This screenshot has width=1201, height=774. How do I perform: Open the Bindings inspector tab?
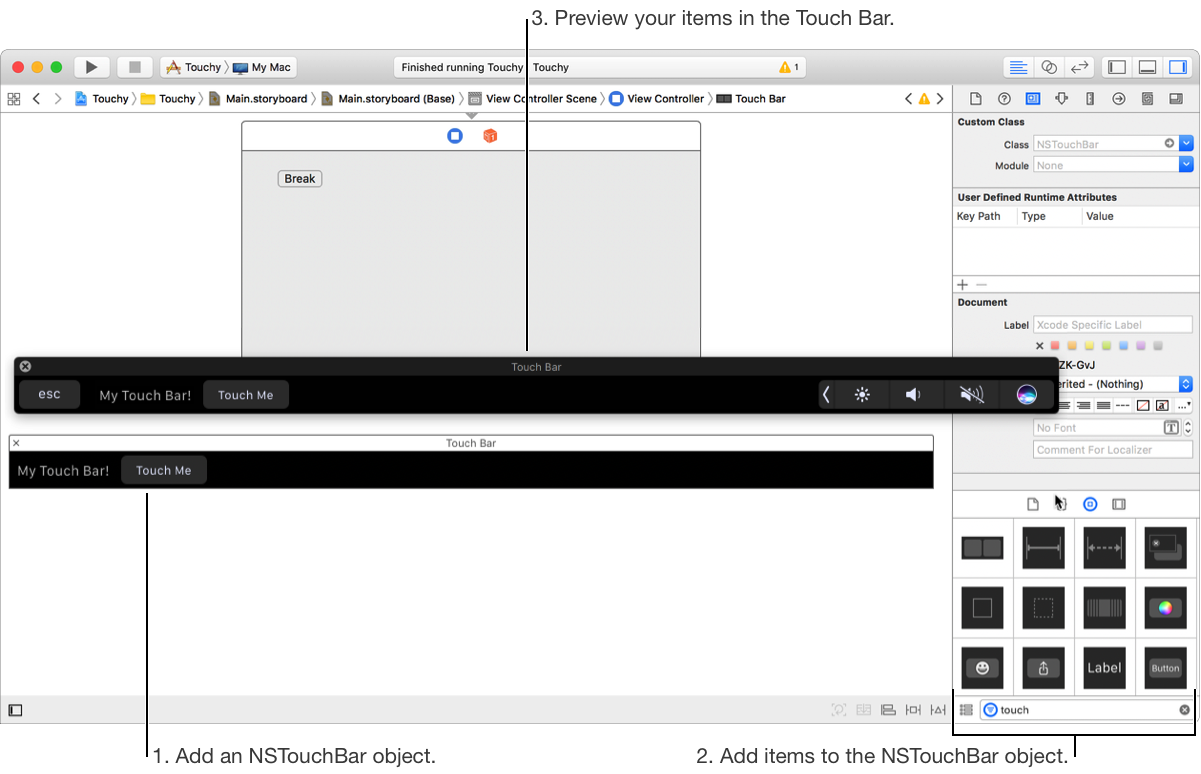click(x=1148, y=99)
